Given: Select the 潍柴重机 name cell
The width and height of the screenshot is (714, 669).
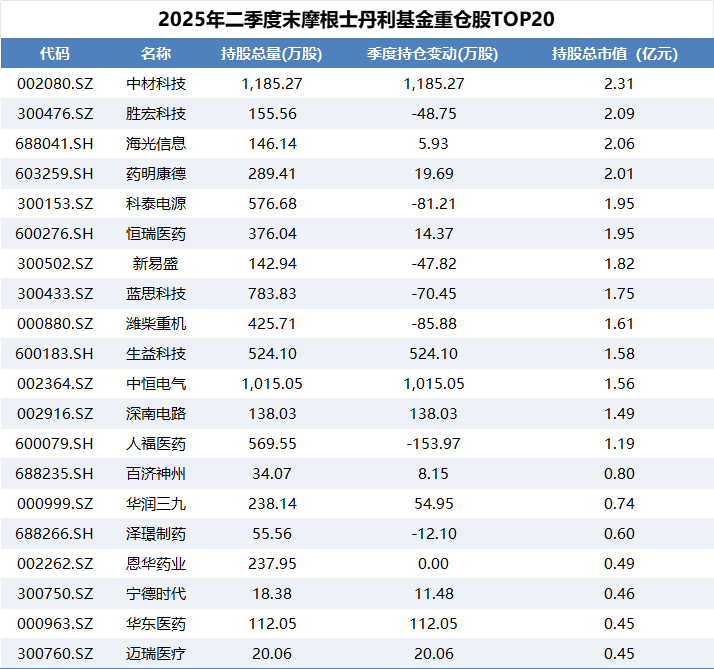Looking at the screenshot, I should coord(156,324).
